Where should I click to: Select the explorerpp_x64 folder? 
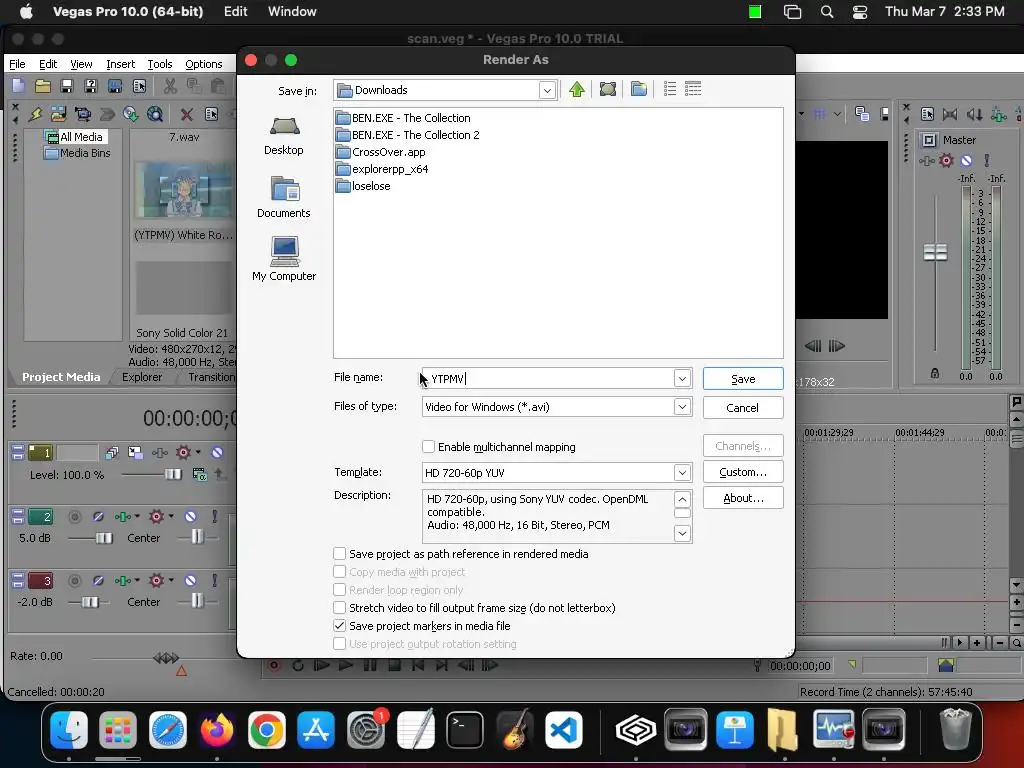(x=382, y=169)
